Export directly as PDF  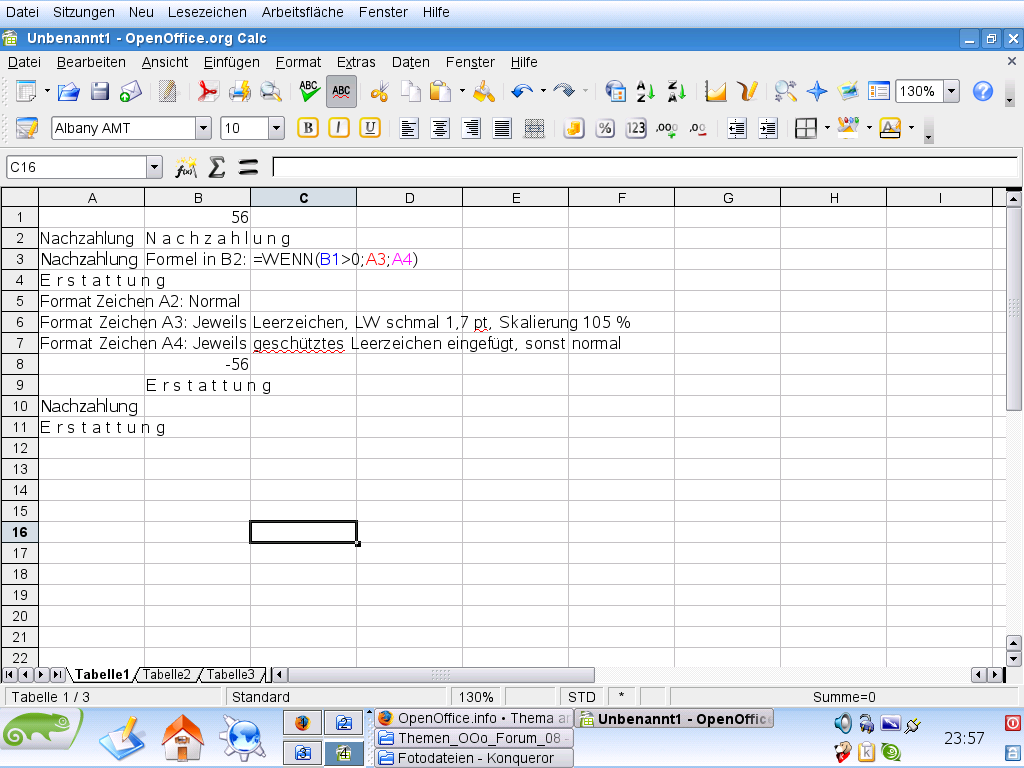(207, 92)
